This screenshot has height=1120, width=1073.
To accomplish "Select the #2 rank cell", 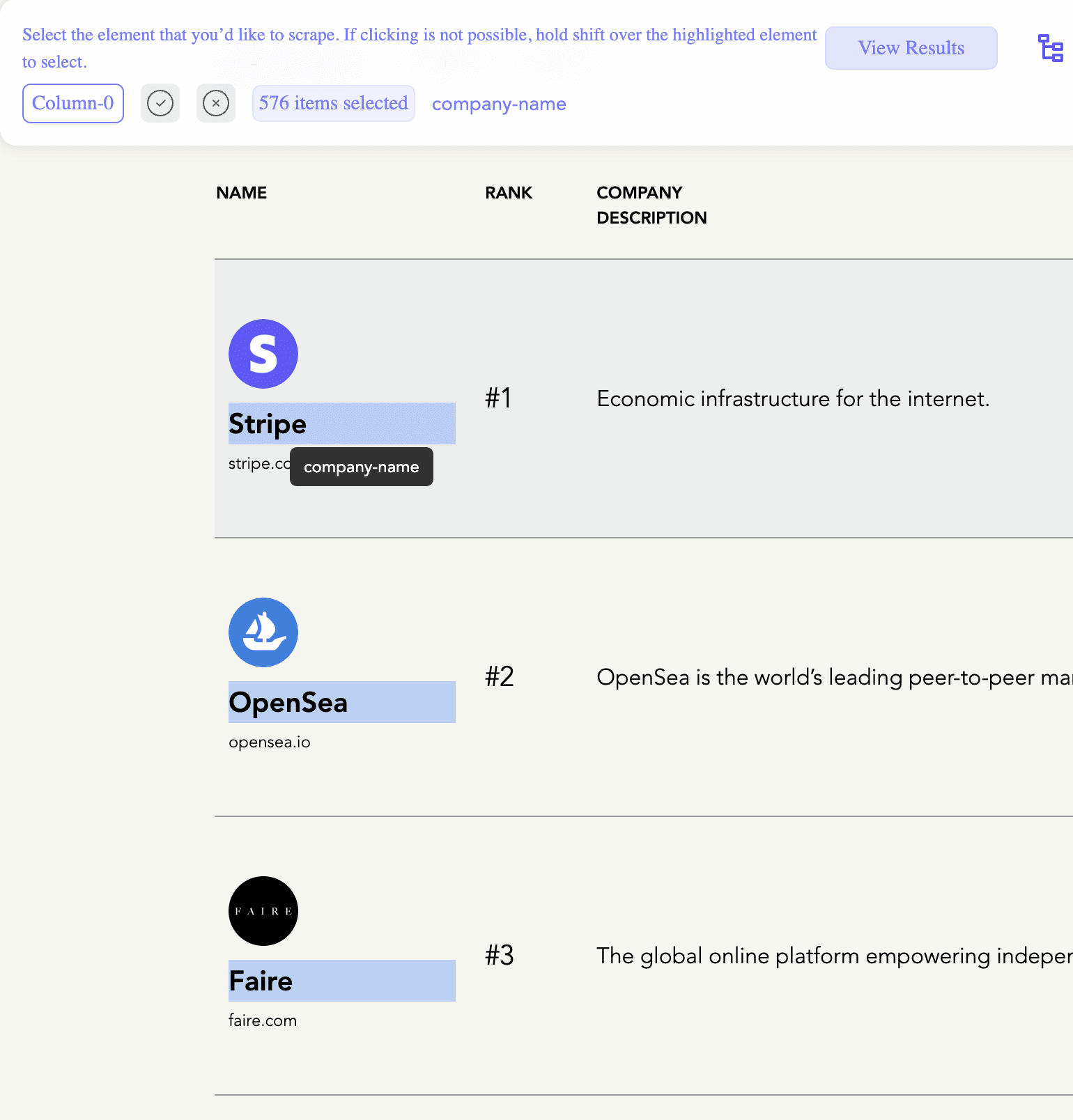I will [x=500, y=677].
